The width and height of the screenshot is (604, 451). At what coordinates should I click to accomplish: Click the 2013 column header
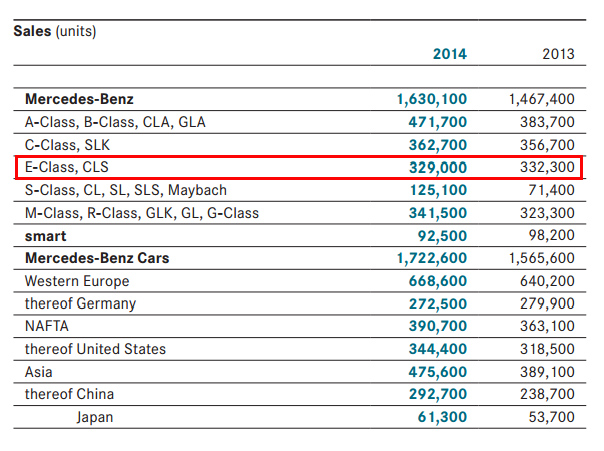[x=557, y=54]
